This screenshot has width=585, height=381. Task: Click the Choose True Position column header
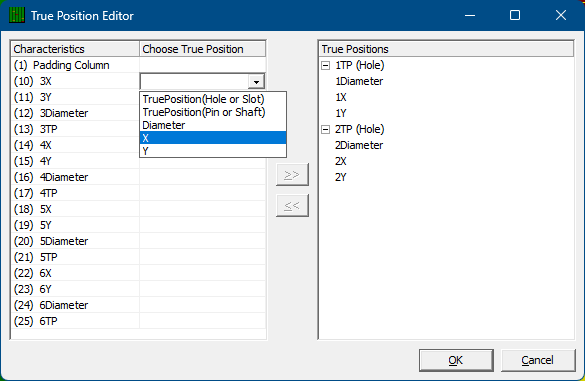pos(203,49)
